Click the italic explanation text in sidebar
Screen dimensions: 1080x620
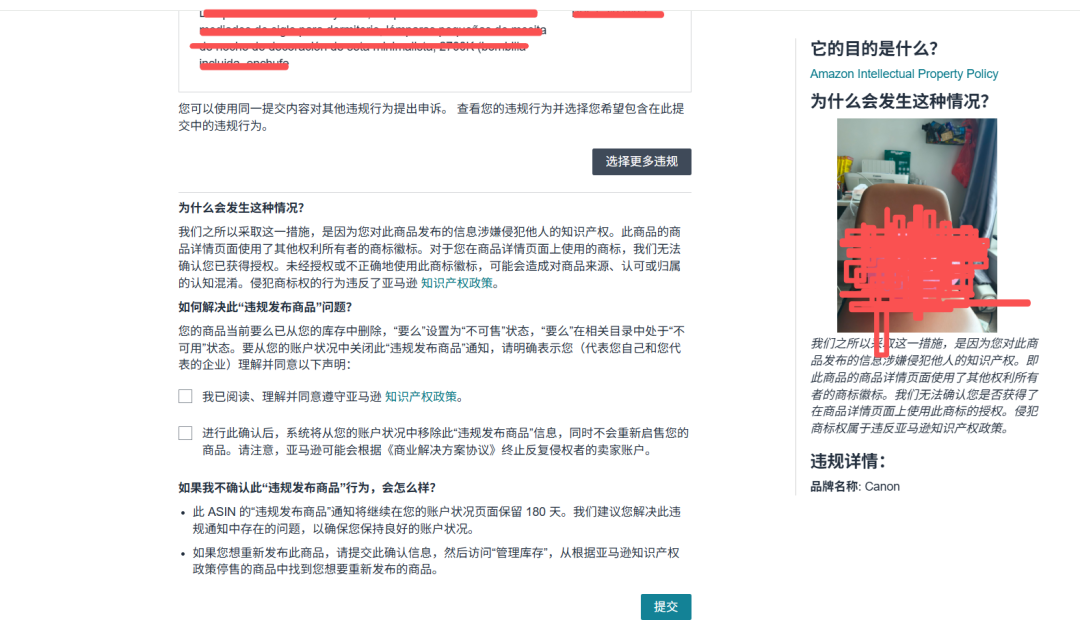(x=924, y=386)
